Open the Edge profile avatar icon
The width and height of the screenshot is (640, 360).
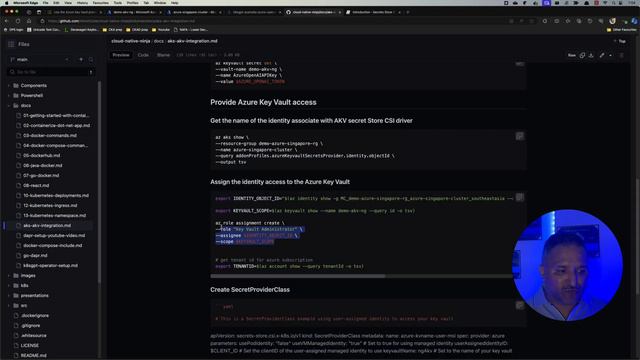[612, 21]
